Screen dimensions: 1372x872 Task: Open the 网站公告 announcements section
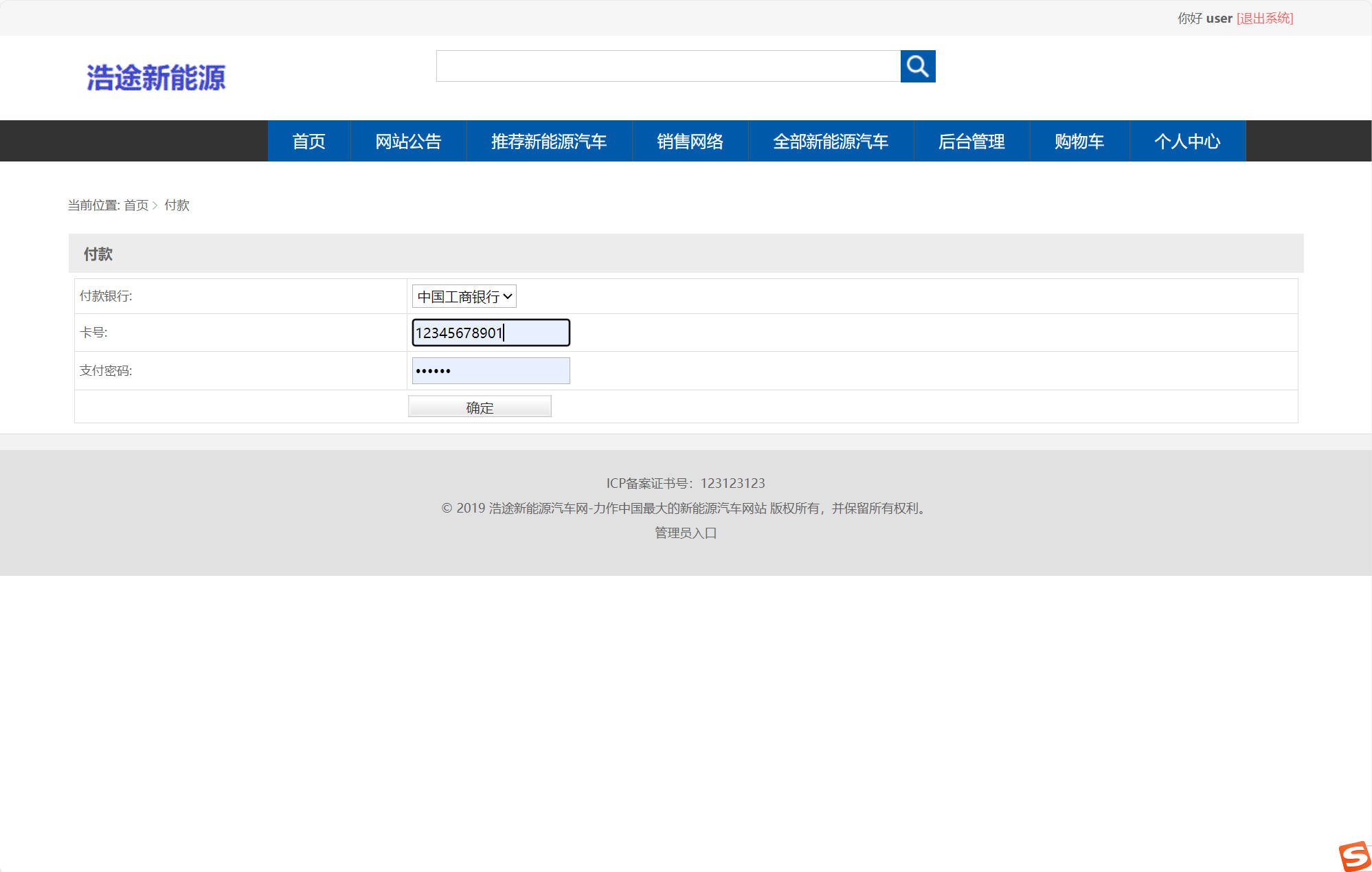click(x=408, y=141)
